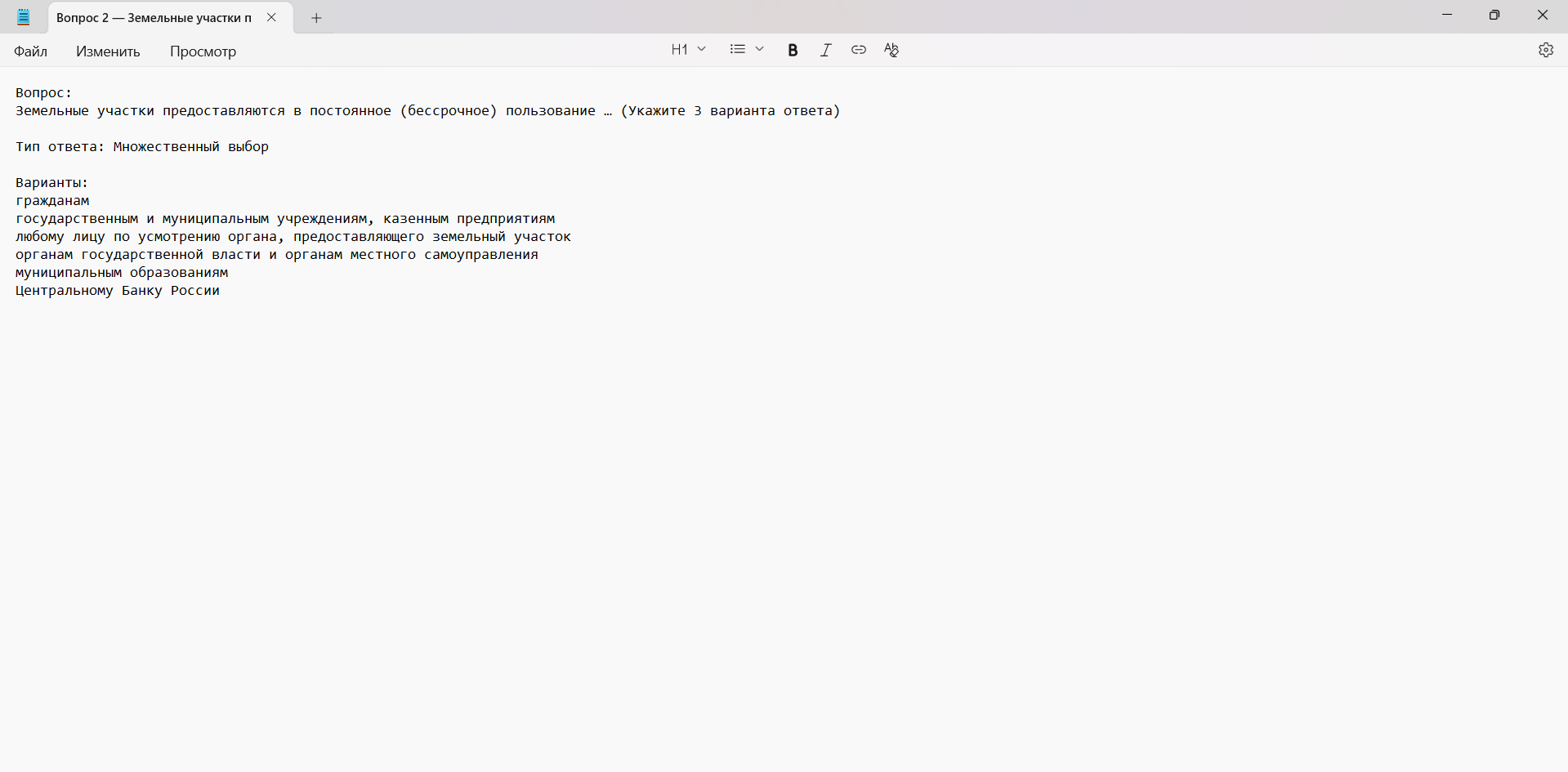Open the Файл menu

tap(30, 51)
